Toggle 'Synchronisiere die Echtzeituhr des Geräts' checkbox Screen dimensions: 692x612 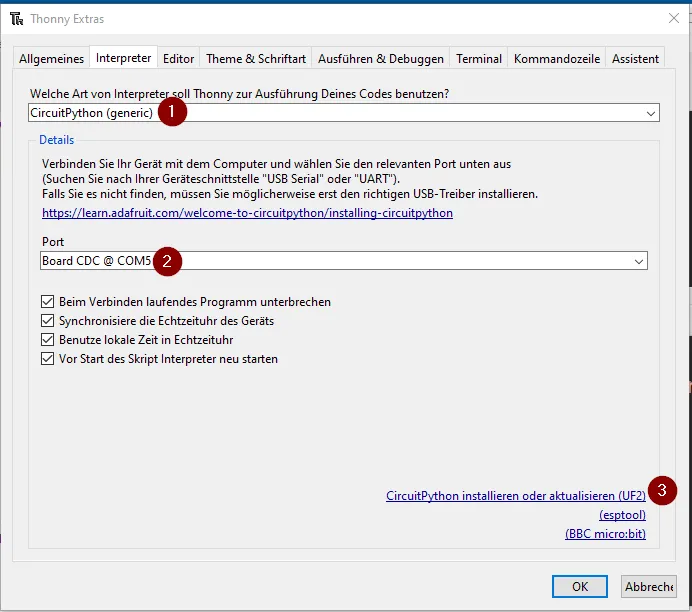[48, 321]
